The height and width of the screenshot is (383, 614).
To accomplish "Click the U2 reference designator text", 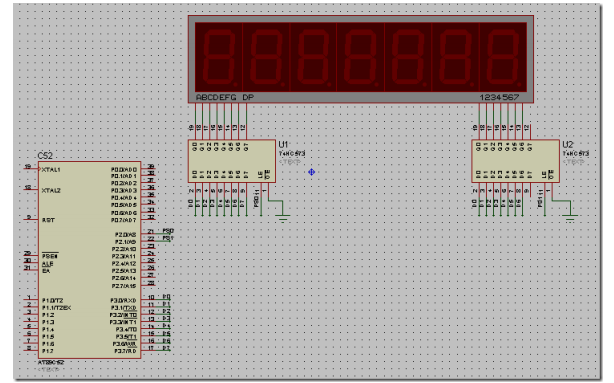I will (567, 145).
